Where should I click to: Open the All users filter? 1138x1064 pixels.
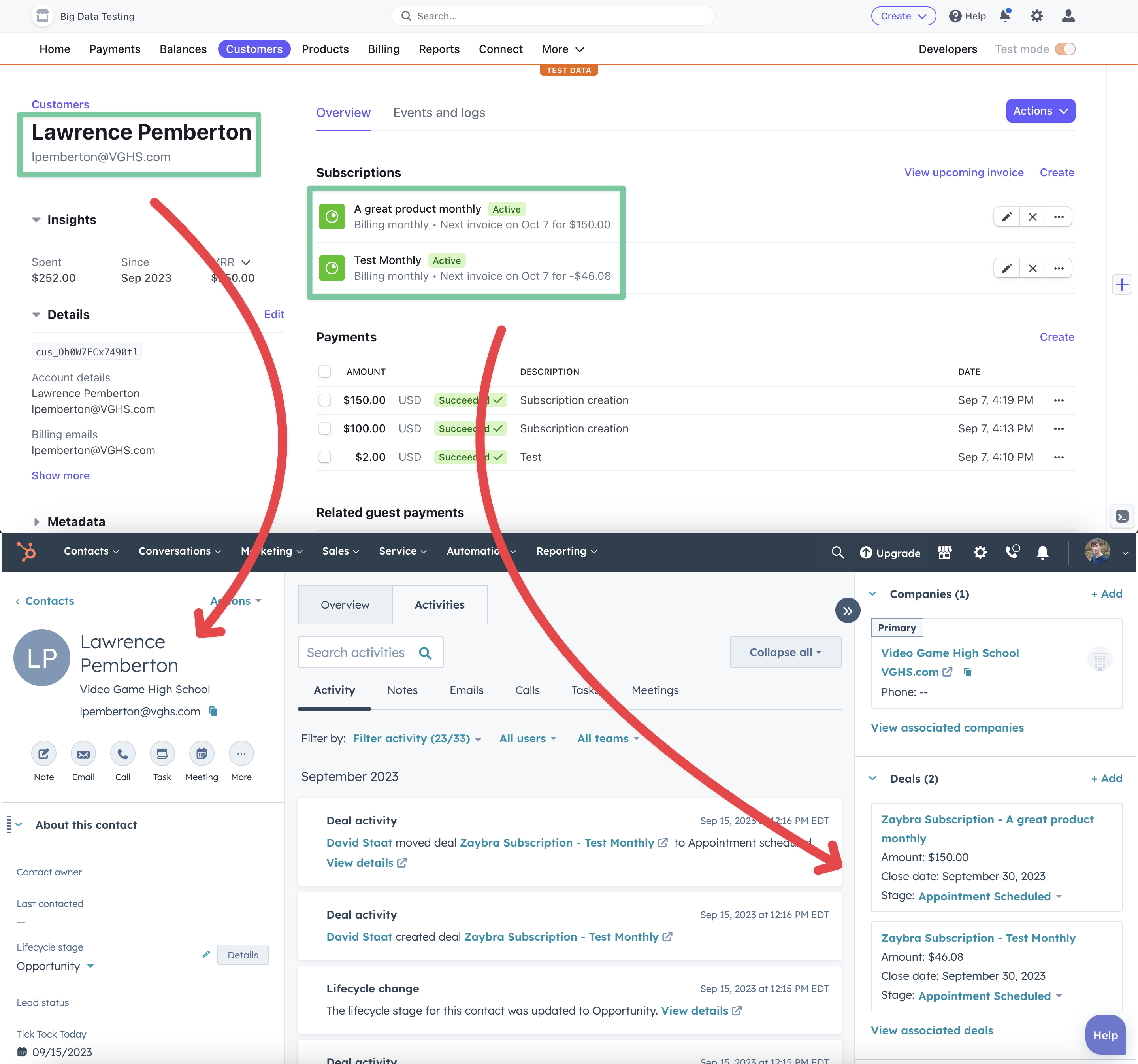tap(528, 739)
